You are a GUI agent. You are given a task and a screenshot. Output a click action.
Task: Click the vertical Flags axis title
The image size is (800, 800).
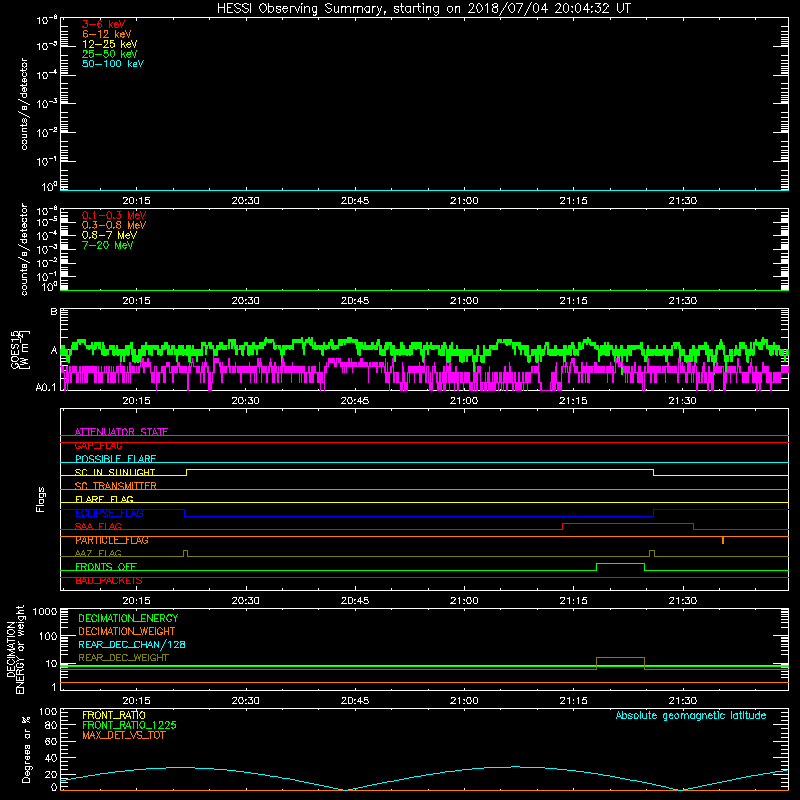[41, 499]
